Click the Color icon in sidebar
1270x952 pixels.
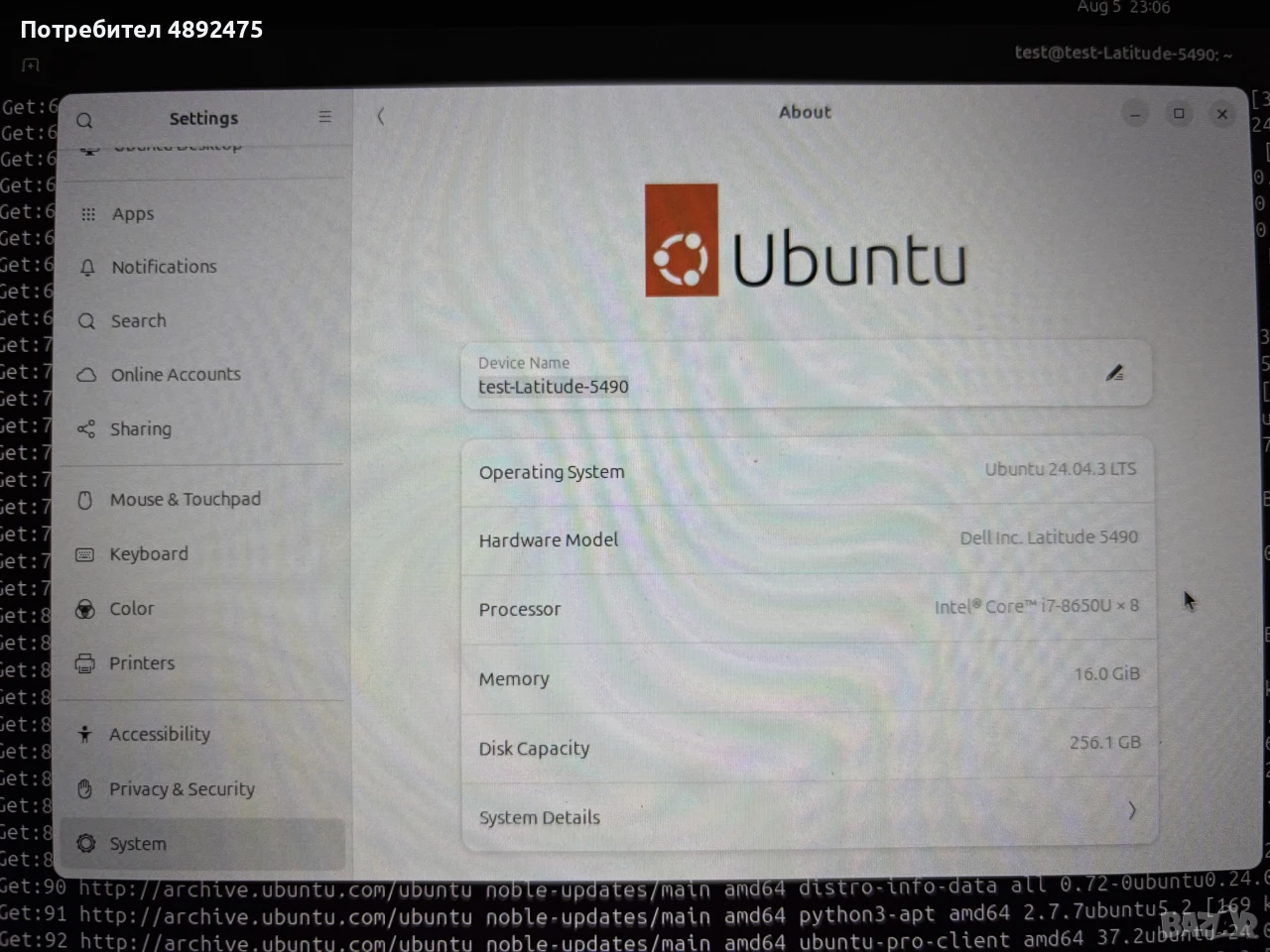coord(85,609)
